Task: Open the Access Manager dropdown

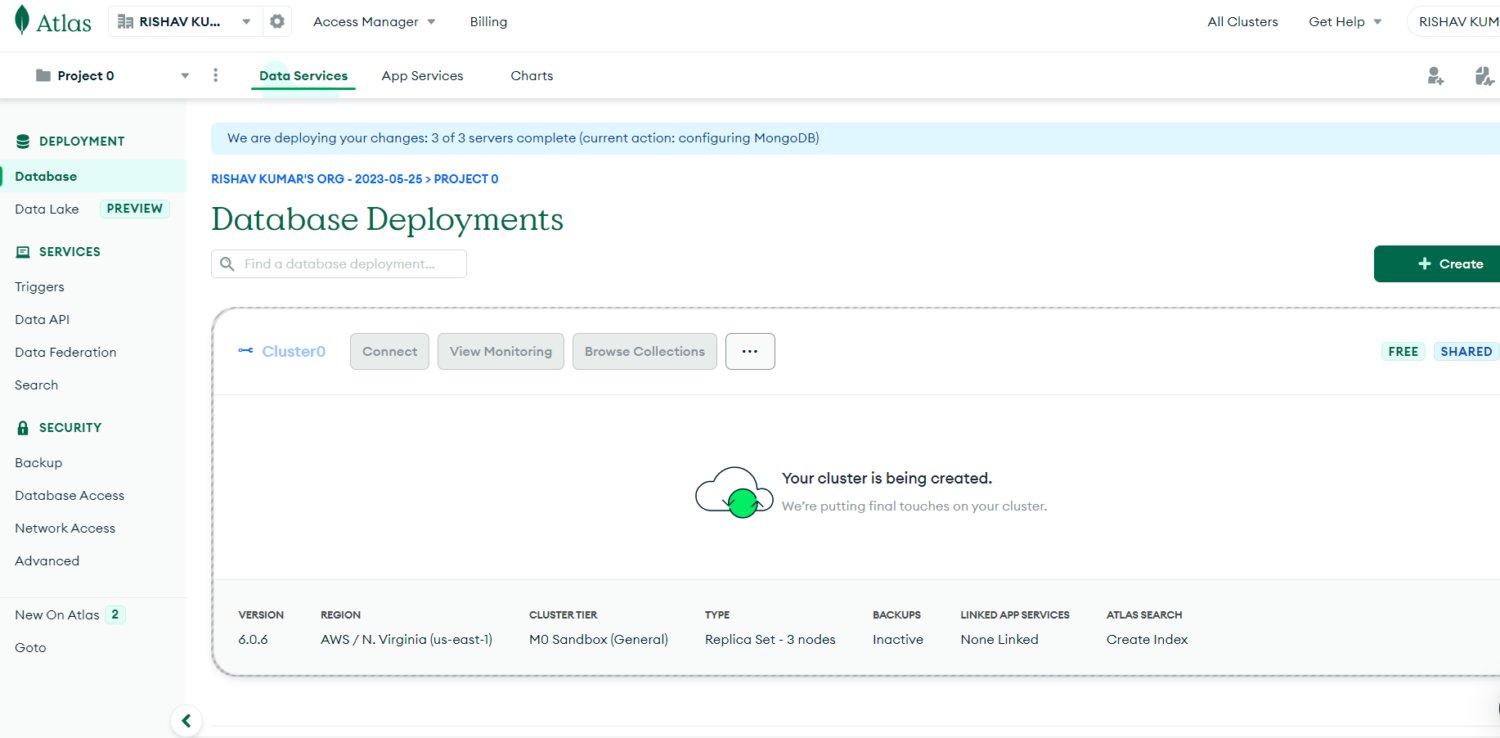Action: click(x=374, y=21)
